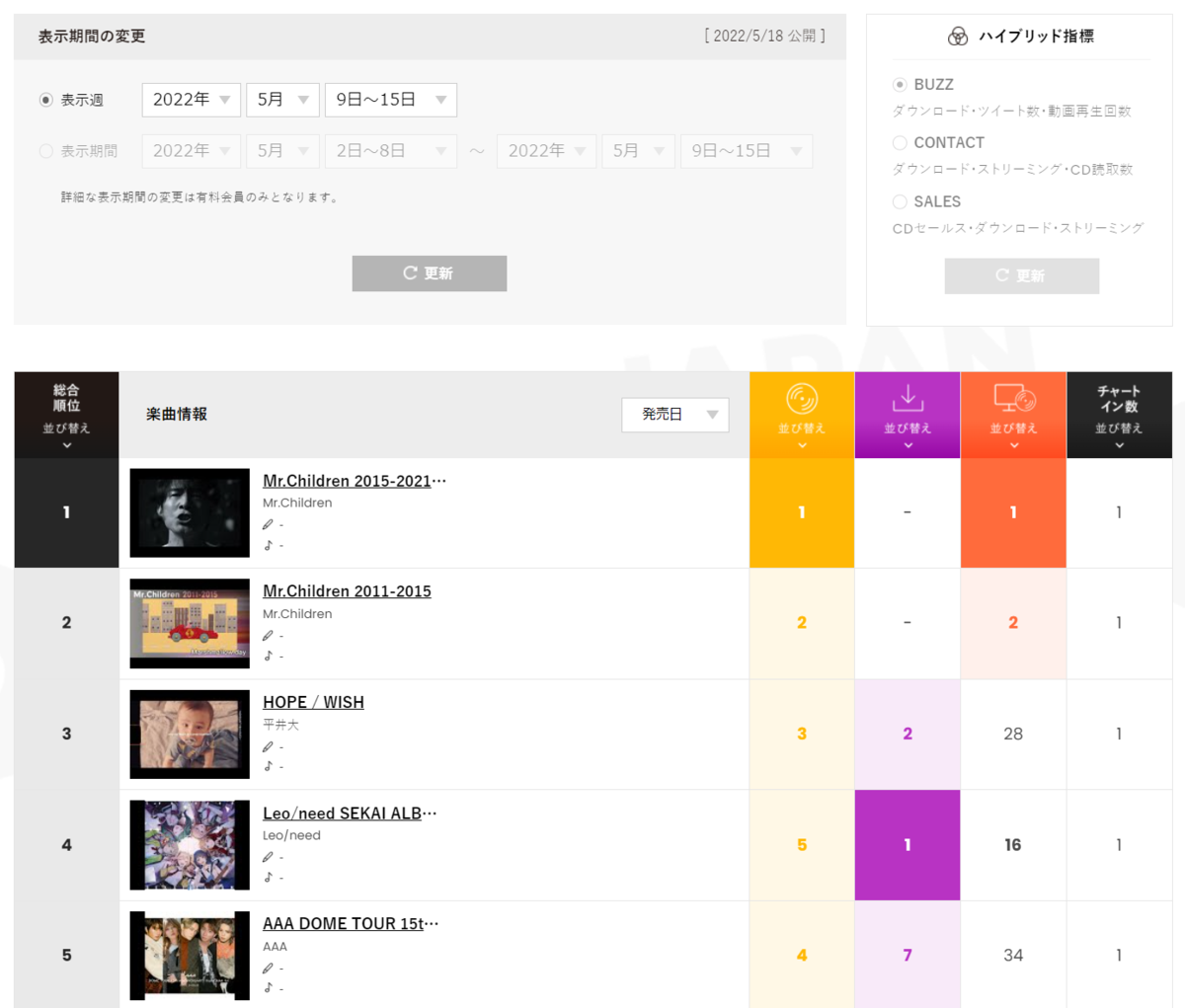
Task: Click the Leo/need artist name text
Action: 291,835
